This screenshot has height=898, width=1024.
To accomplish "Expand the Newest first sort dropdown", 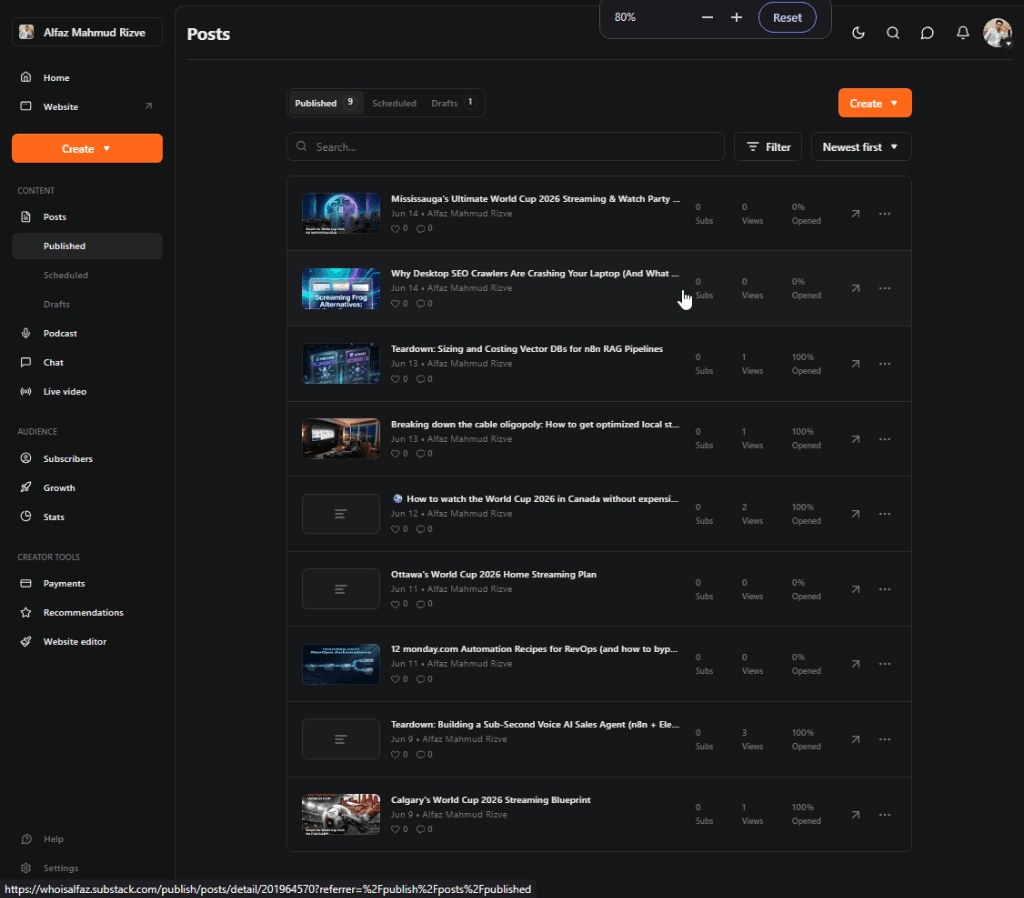I will (x=861, y=147).
